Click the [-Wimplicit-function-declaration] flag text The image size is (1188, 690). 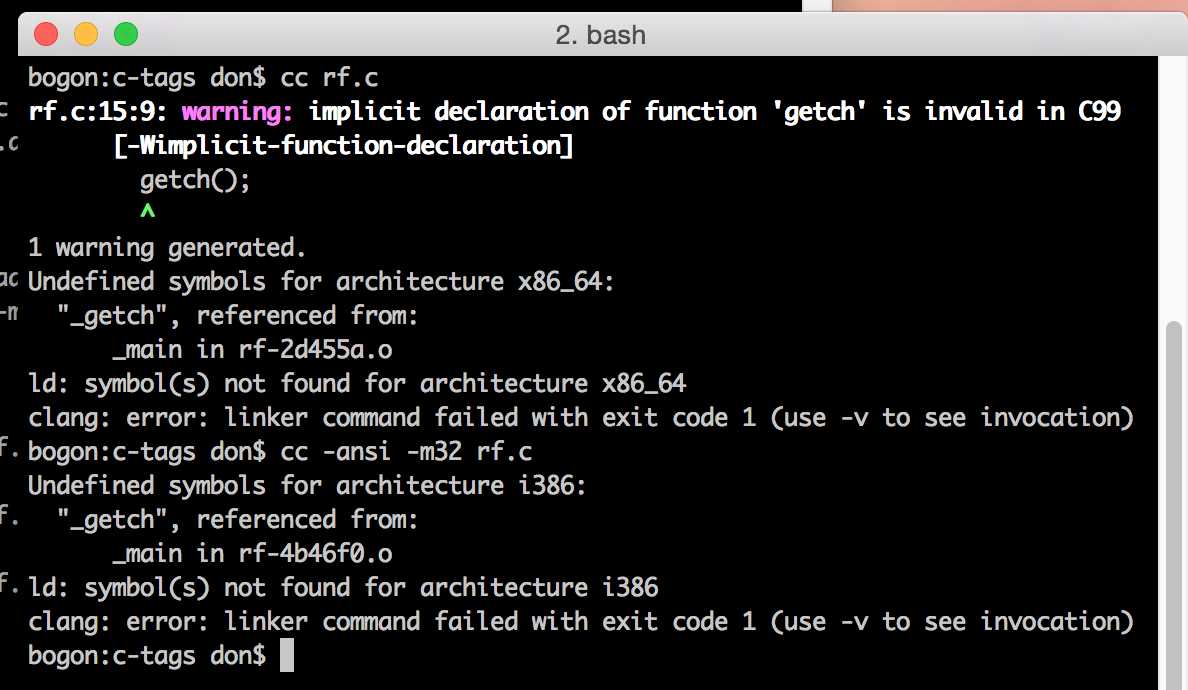pos(343,145)
